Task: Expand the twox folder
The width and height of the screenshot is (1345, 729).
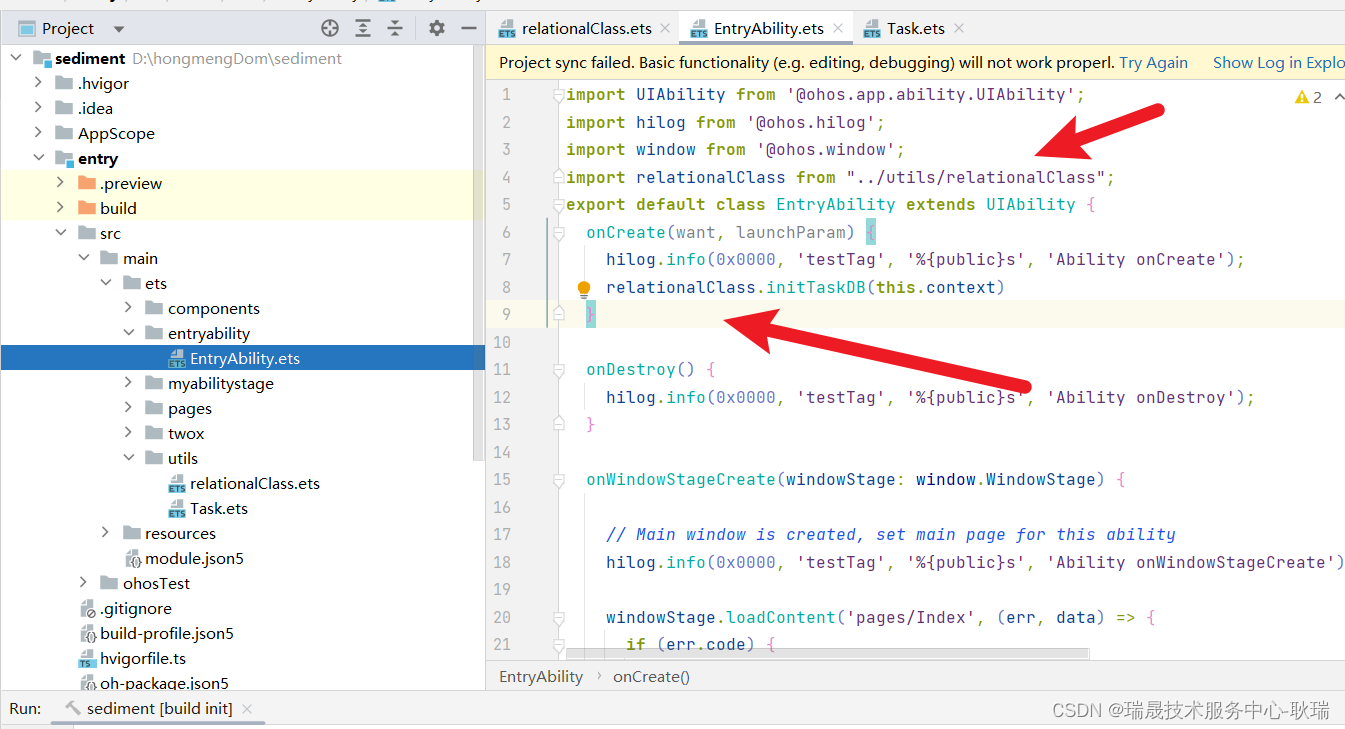Action: [x=129, y=433]
